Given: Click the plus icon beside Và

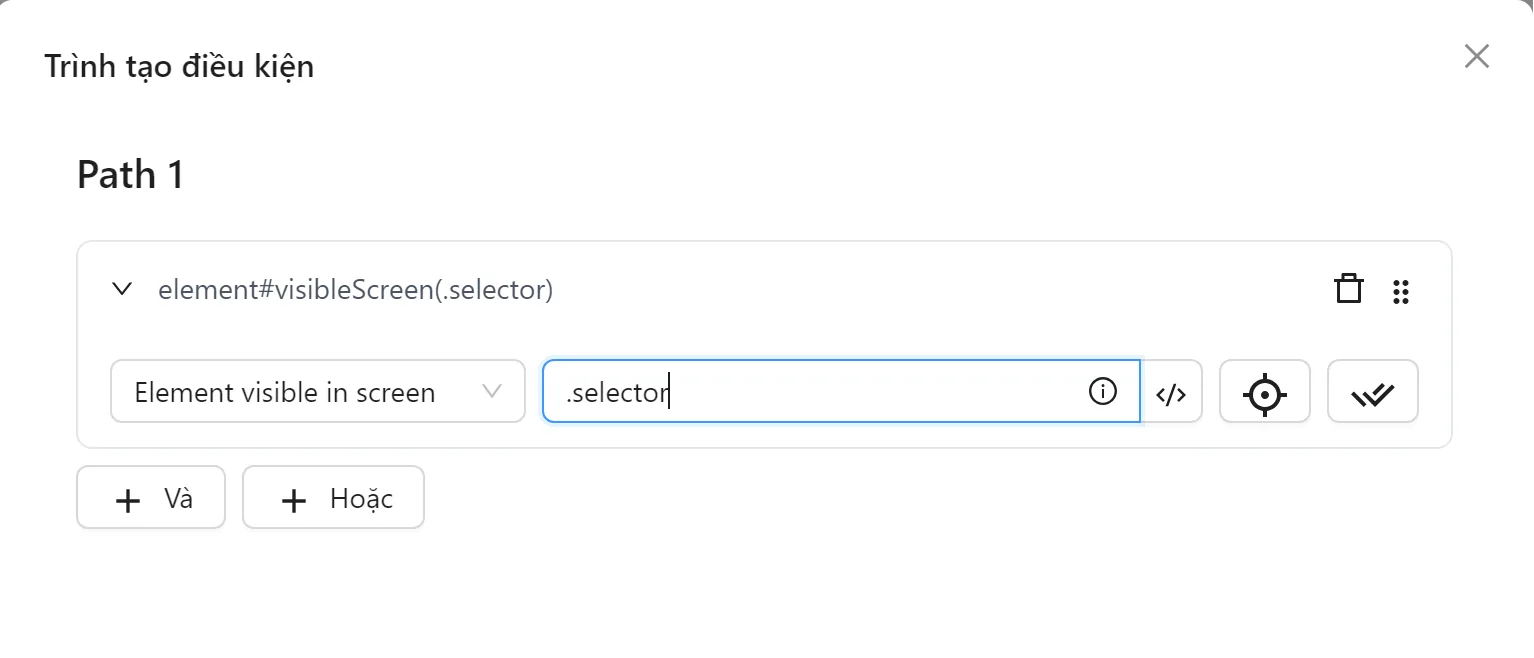Looking at the screenshot, I should 128,499.
